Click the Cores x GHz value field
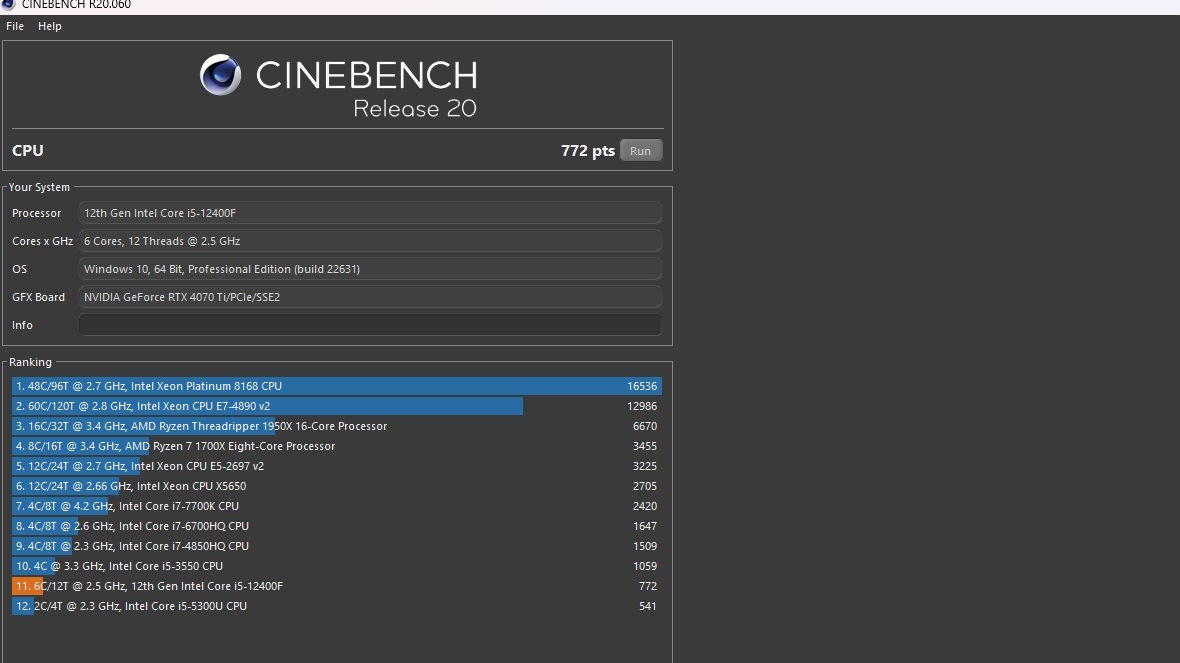The width and height of the screenshot is (1180, 663). (369, 241)
